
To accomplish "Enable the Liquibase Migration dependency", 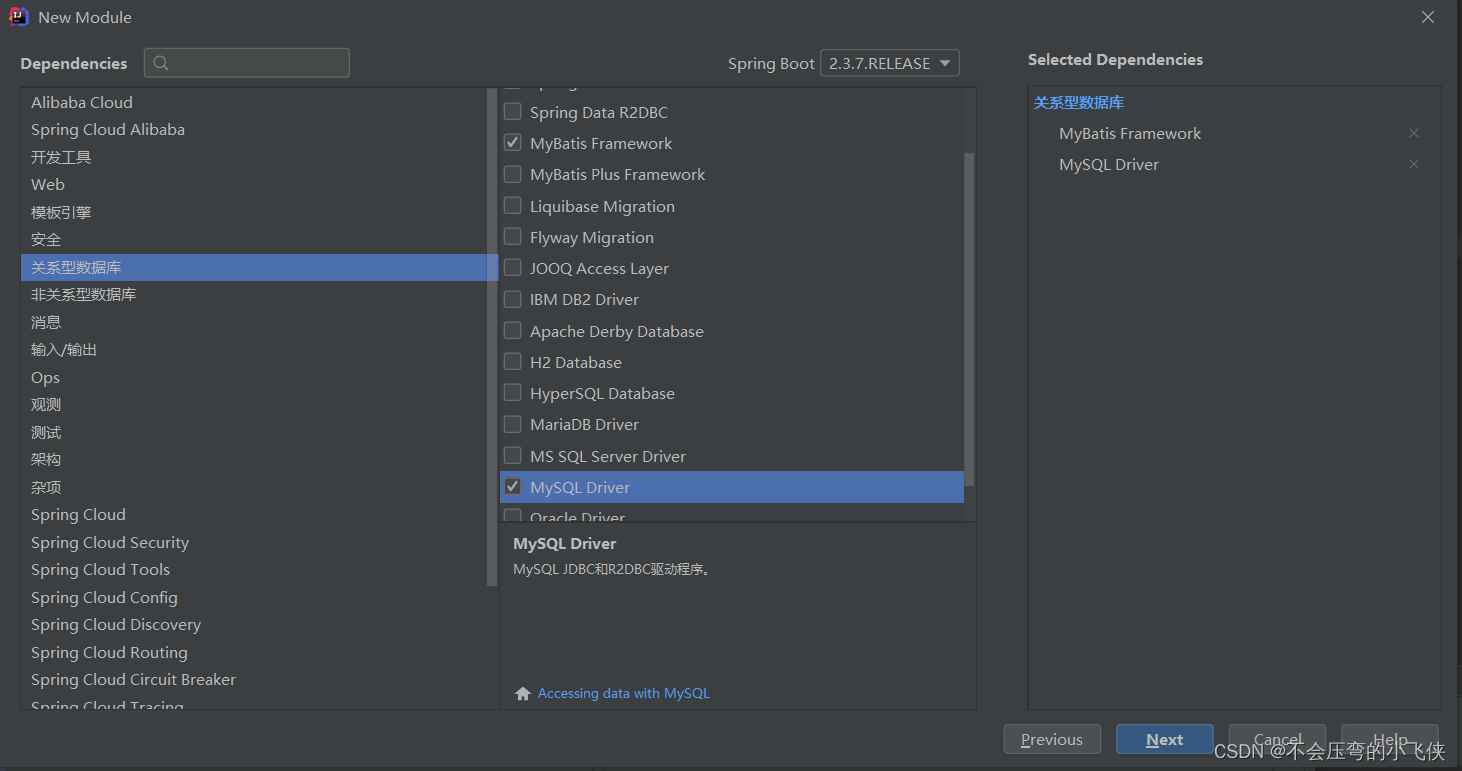I will [x=512, y=206].
